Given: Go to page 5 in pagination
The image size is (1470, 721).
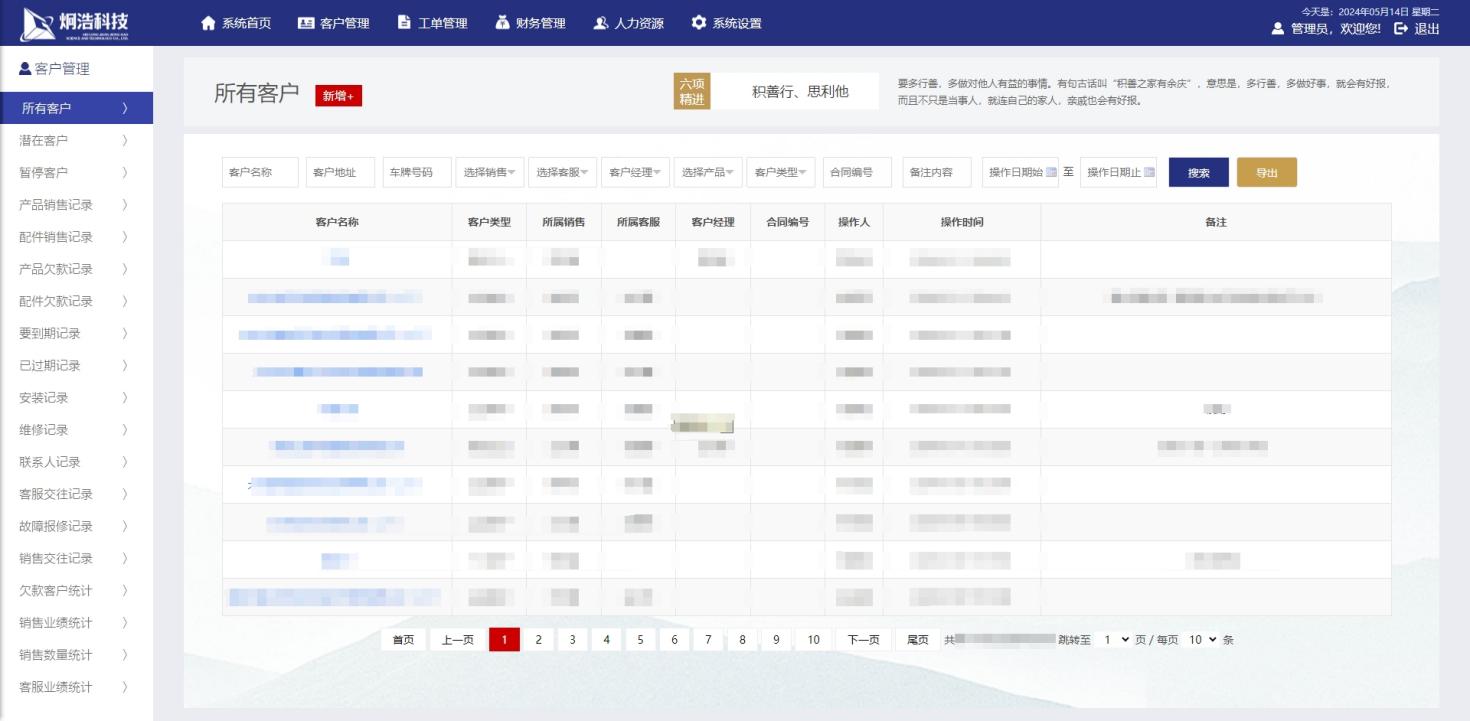Looking at the screenshot, I should click(640, 639).
